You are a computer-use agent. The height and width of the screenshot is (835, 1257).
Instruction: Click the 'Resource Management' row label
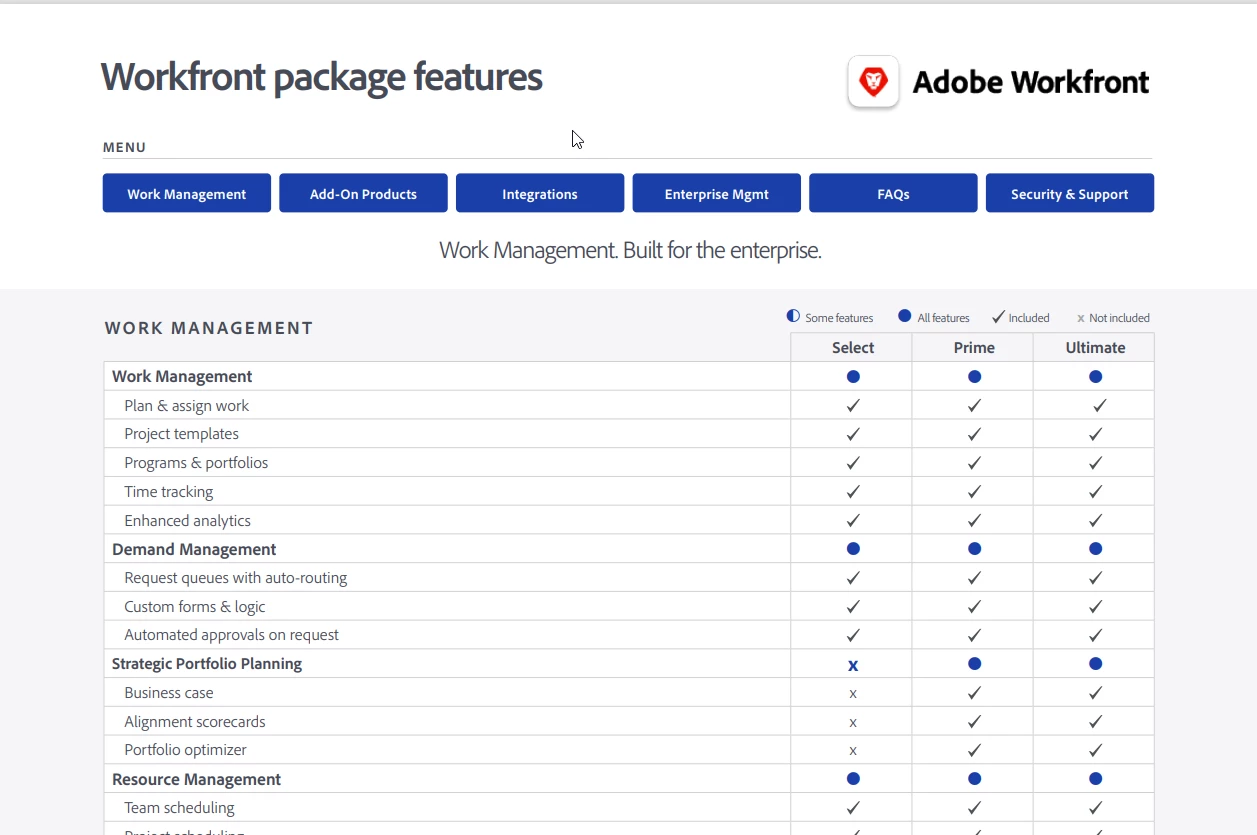[197, 780]
